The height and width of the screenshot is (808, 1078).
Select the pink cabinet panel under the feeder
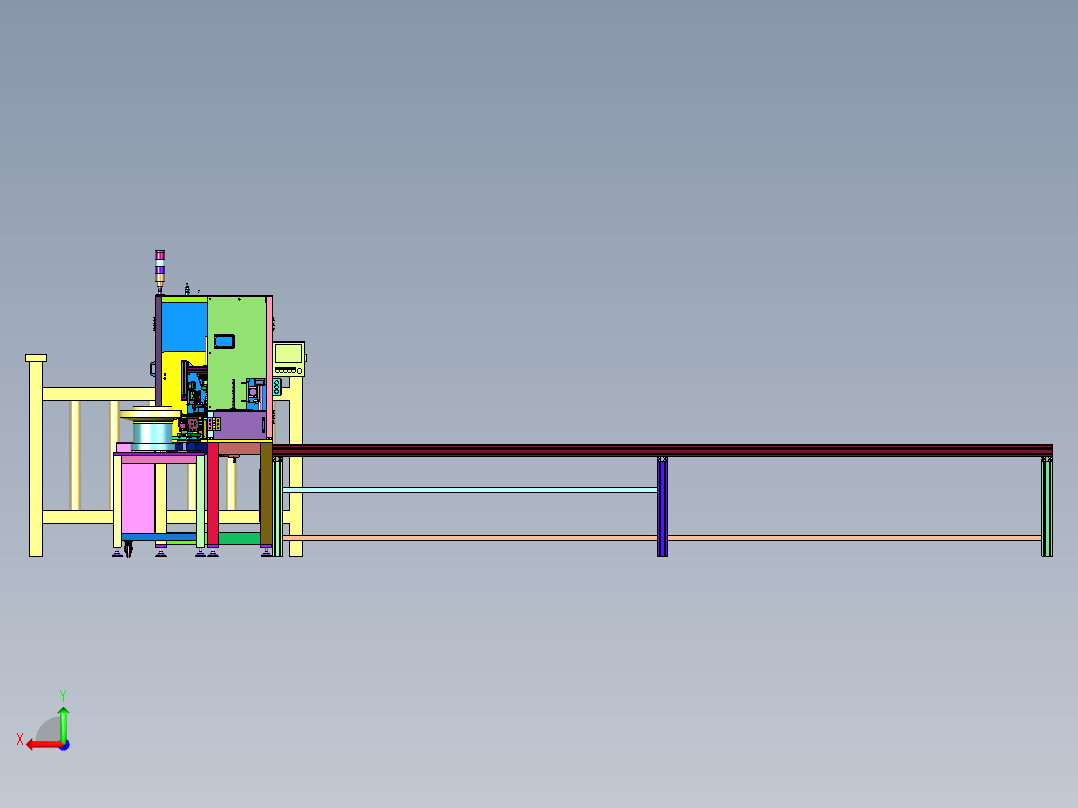tap(138, 499)
